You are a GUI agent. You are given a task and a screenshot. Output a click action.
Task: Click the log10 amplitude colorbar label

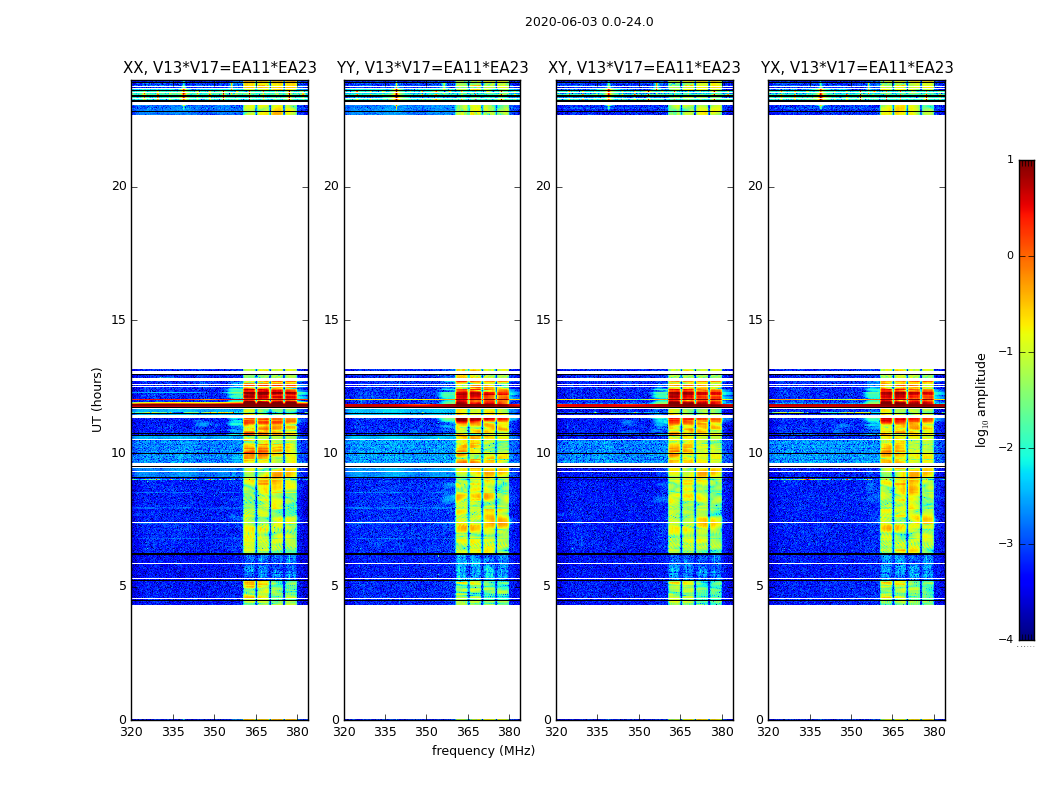[982, 399]
